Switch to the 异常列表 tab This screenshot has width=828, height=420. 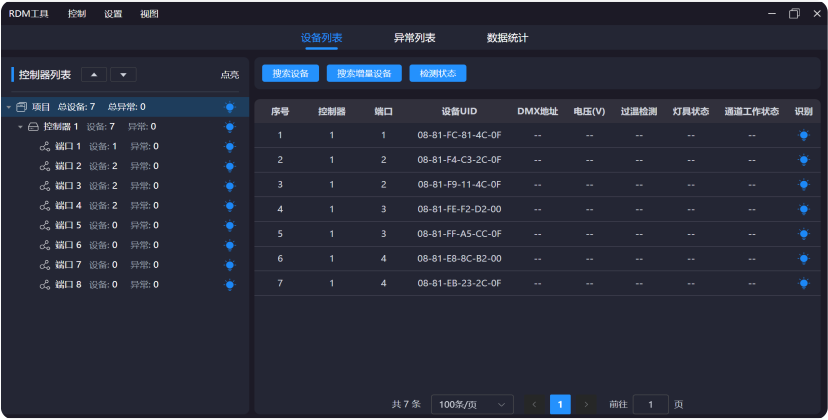point(414,38)
